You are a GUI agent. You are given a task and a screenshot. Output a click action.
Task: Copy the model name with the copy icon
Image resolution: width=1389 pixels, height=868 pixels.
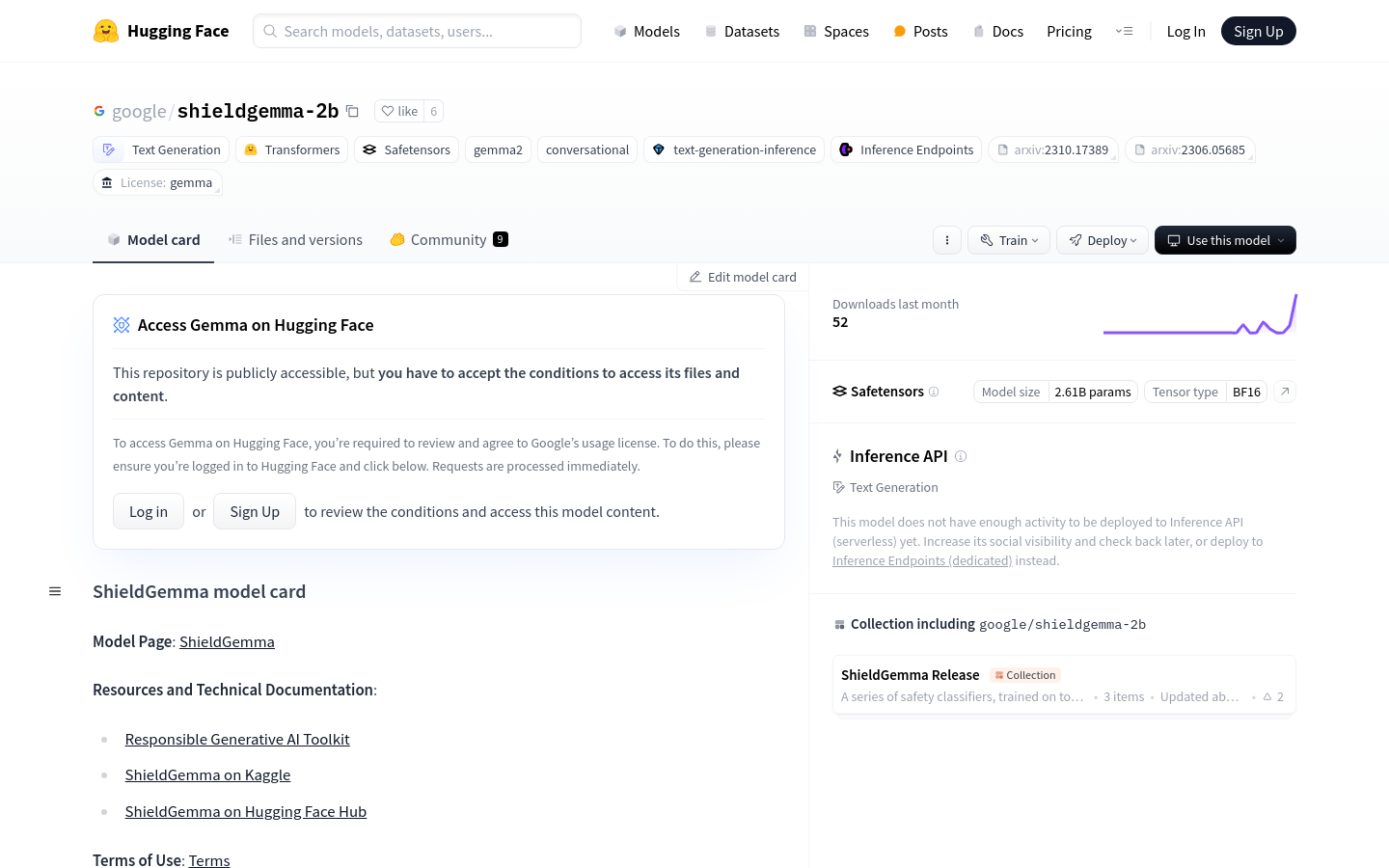coord(352,111)
